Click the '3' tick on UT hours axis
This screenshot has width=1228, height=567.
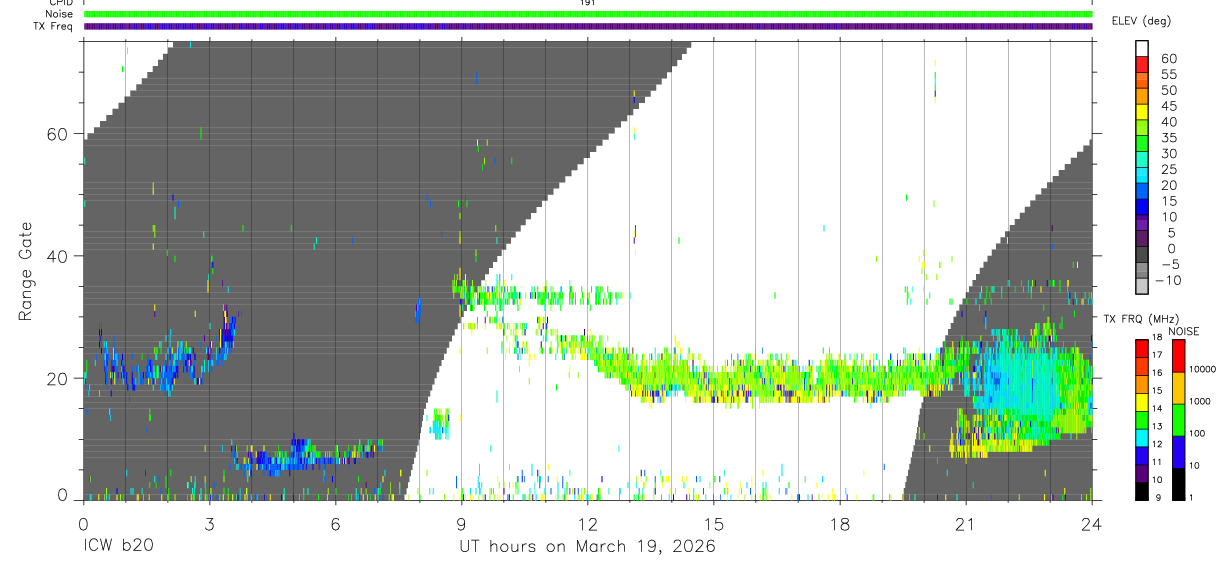[x=210, y=523]
